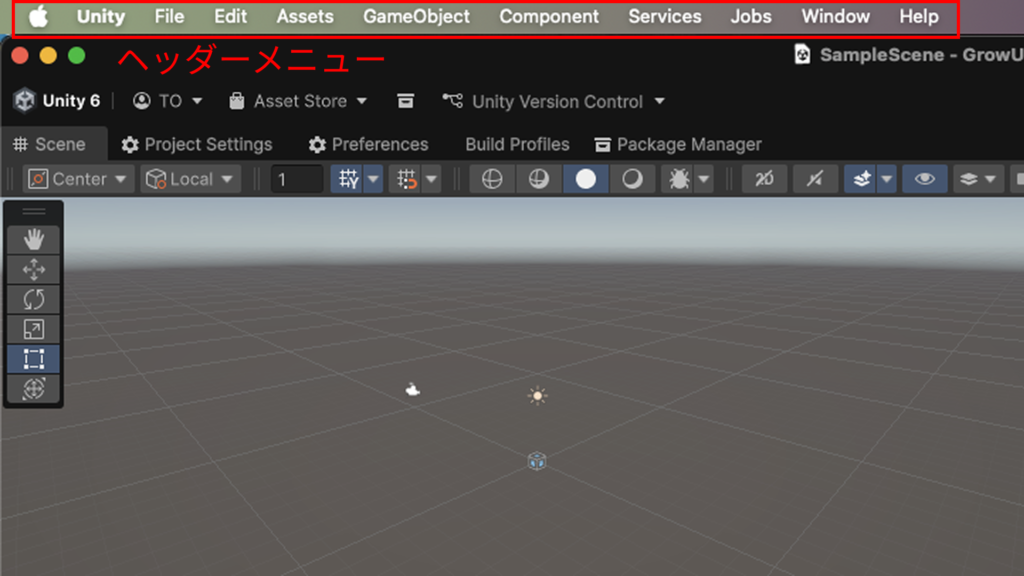Enable wireframe draw mode
Image resolution: width=1024 pixels, height=576 pixels.
(x=491, y=179)
